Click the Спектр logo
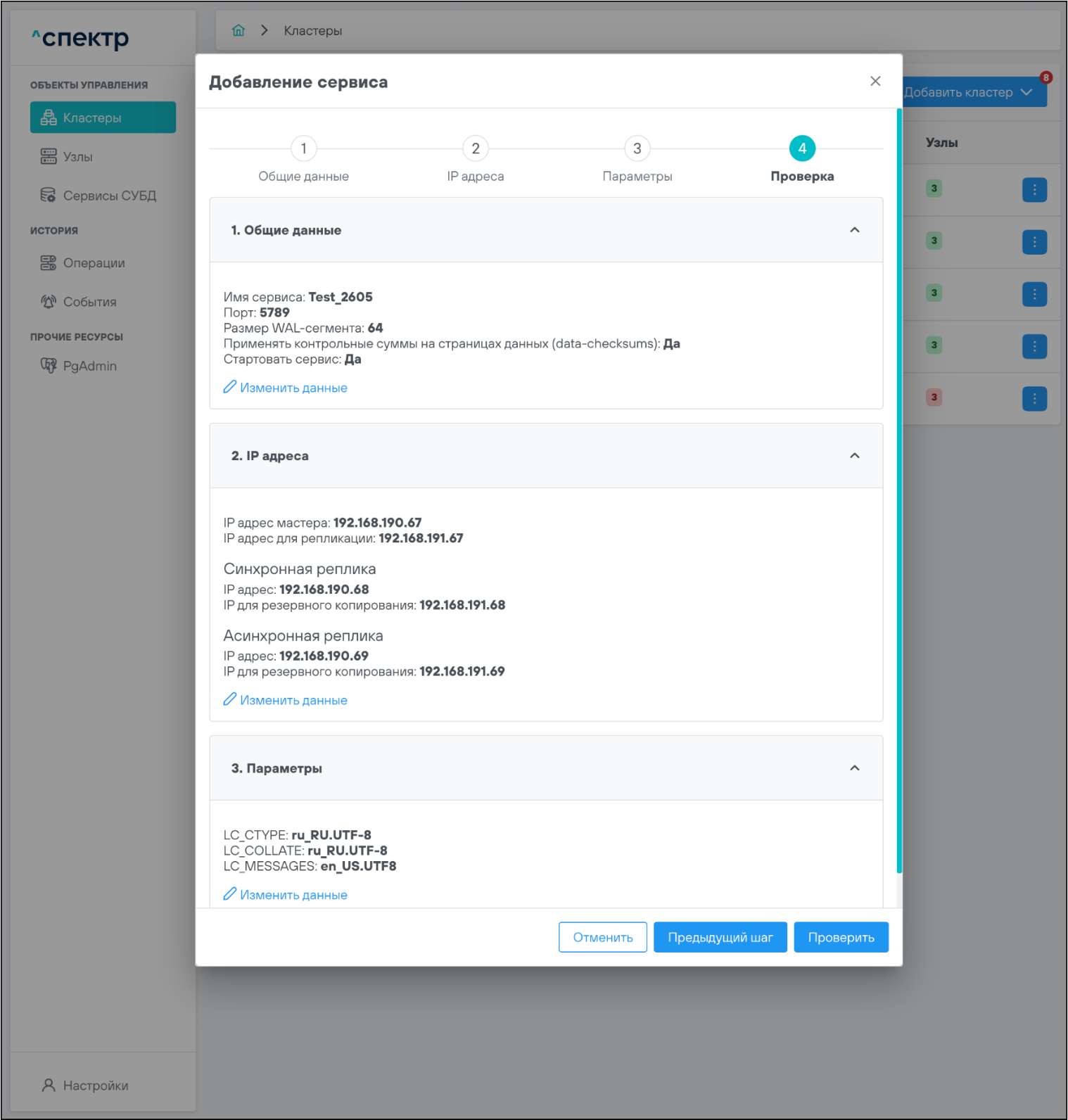 click(x=80, y=38)
